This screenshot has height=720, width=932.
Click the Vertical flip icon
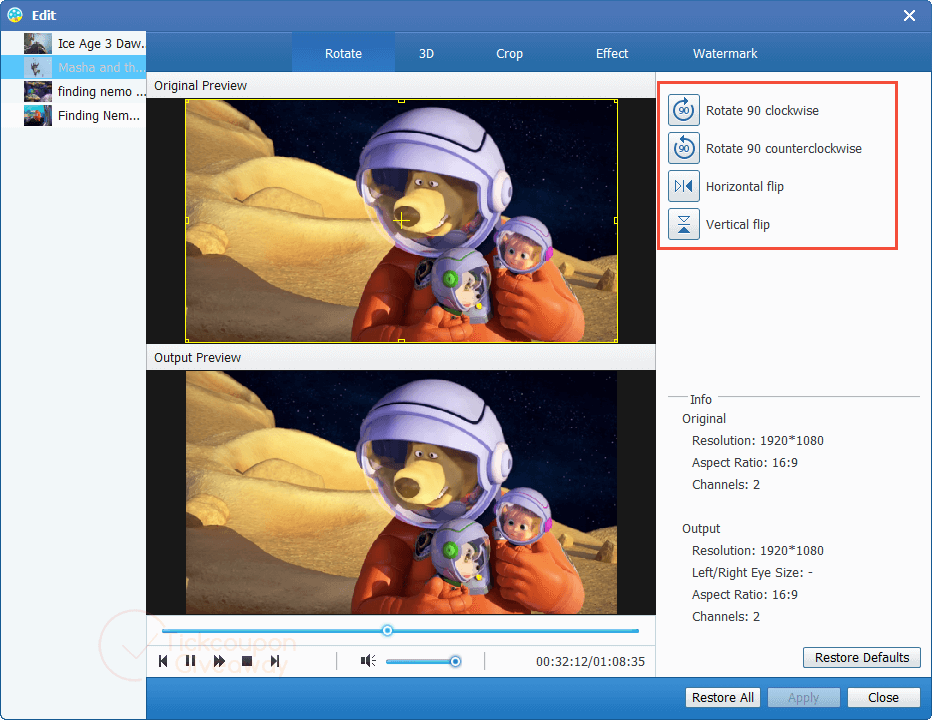[x=684, y=225]
